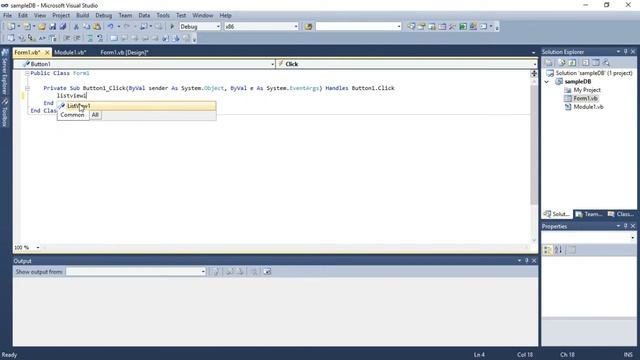This screenshot has width=640, height=360.
Task: Undo the last action via the toolbar
Action: [x=111, y=27]
